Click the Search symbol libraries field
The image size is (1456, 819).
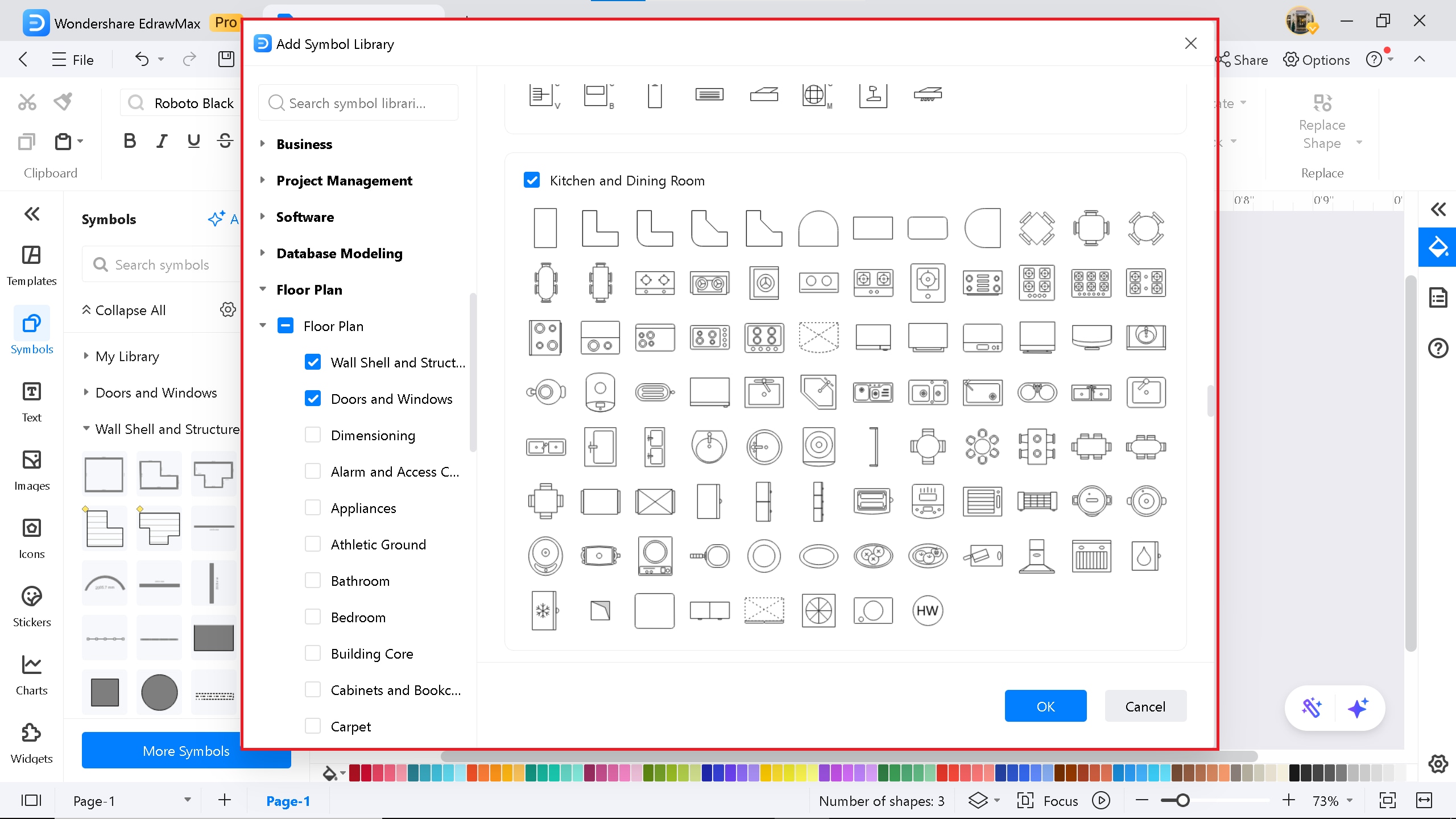click(x=358, y=102)
